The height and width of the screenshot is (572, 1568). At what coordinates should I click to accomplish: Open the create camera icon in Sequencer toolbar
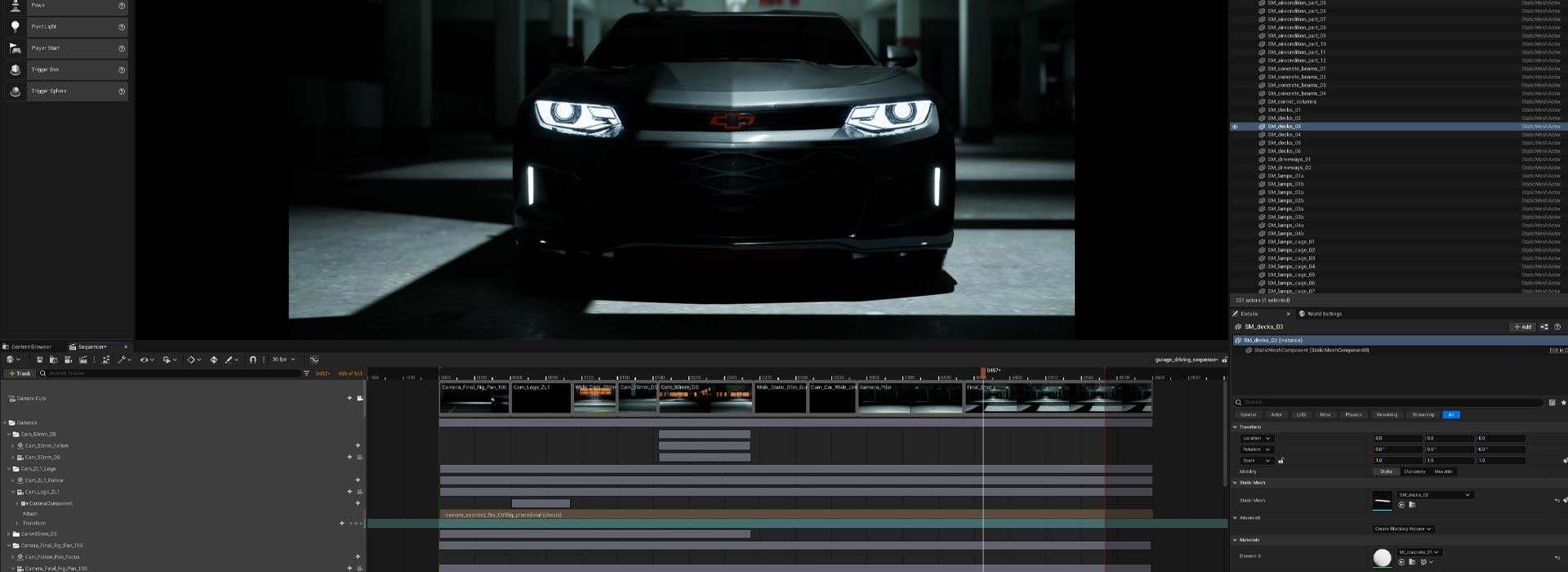click(x=68, y=360)
